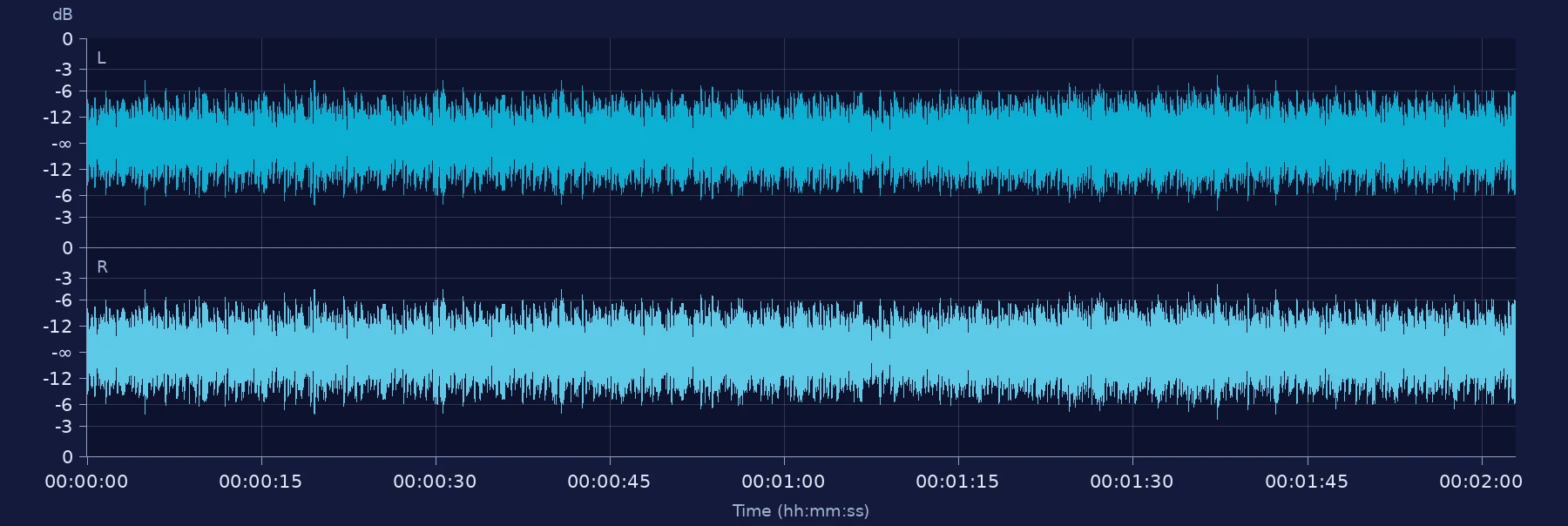Click the top 0 dB scale label
This screenshot has height=526, width=1568.
click(68, 39)
